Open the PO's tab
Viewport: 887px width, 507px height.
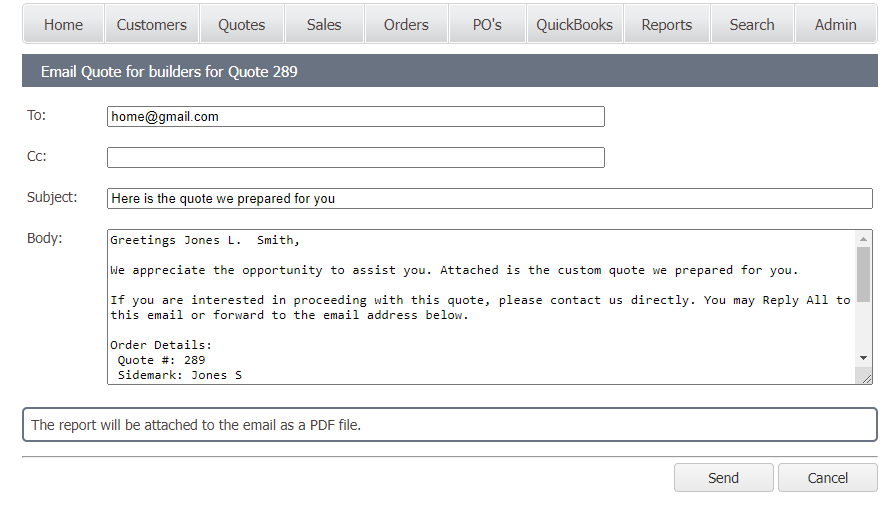coord(487,25)
